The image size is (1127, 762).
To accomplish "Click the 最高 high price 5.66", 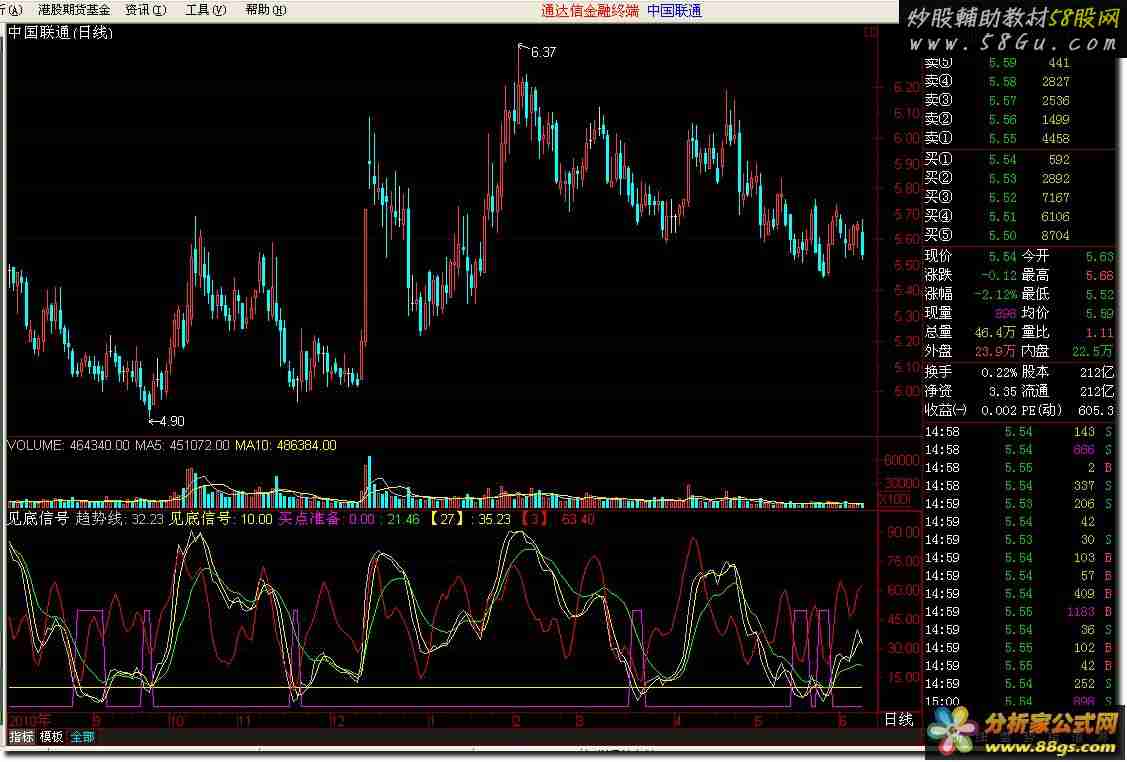I will (1099, 275).
